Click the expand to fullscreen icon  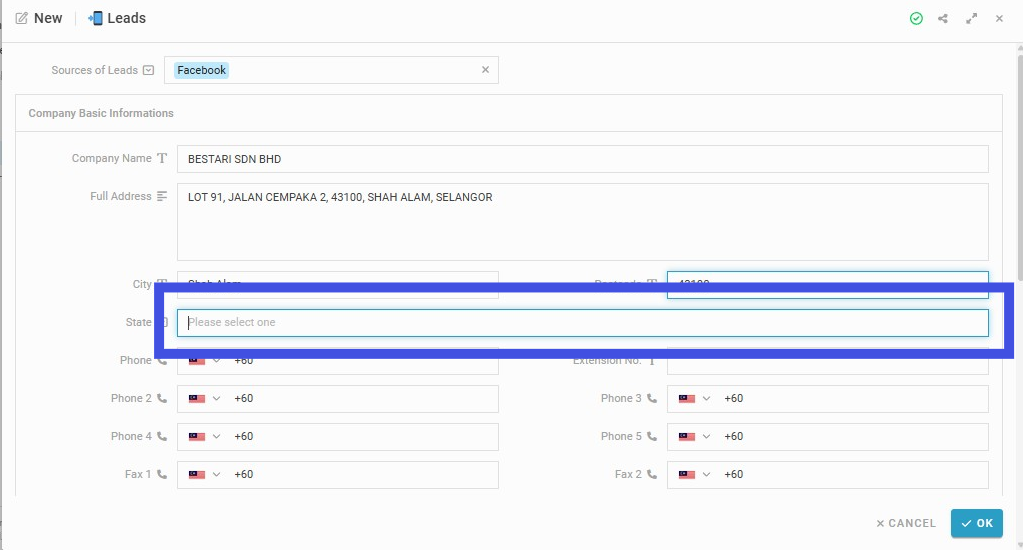coord(971,18)
